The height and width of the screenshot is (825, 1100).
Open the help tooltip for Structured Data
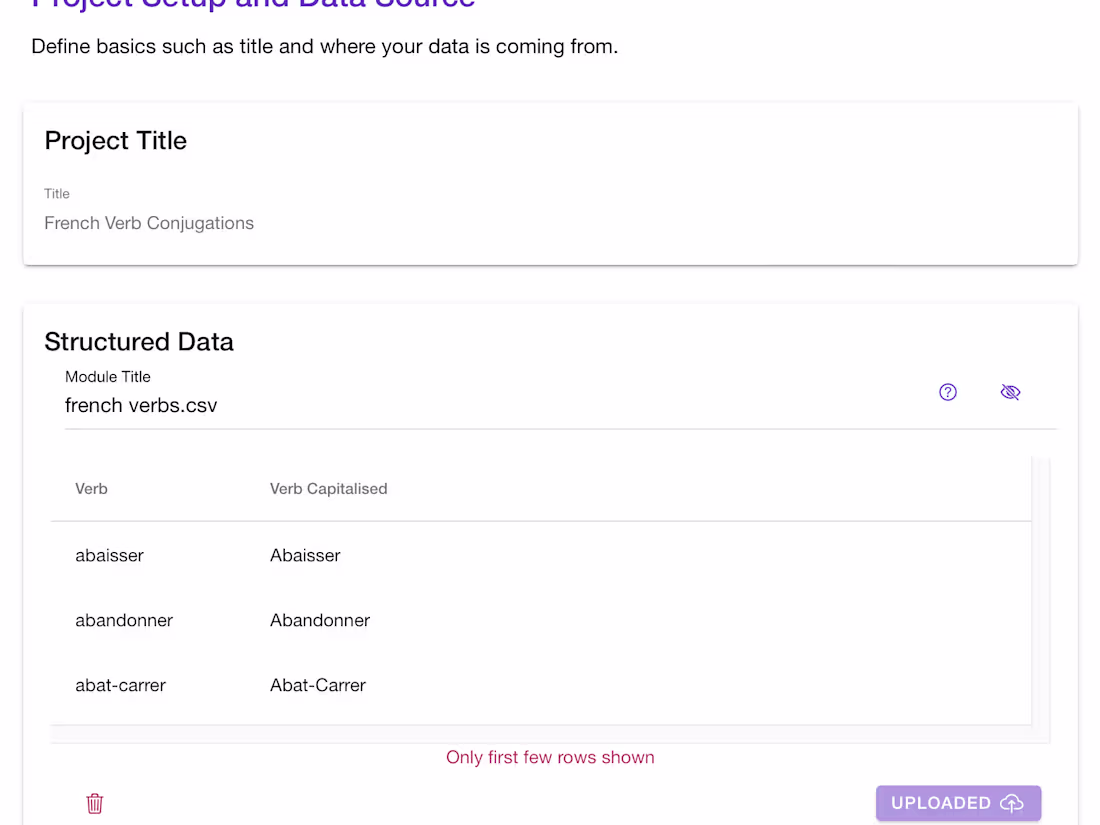point(947,392)
